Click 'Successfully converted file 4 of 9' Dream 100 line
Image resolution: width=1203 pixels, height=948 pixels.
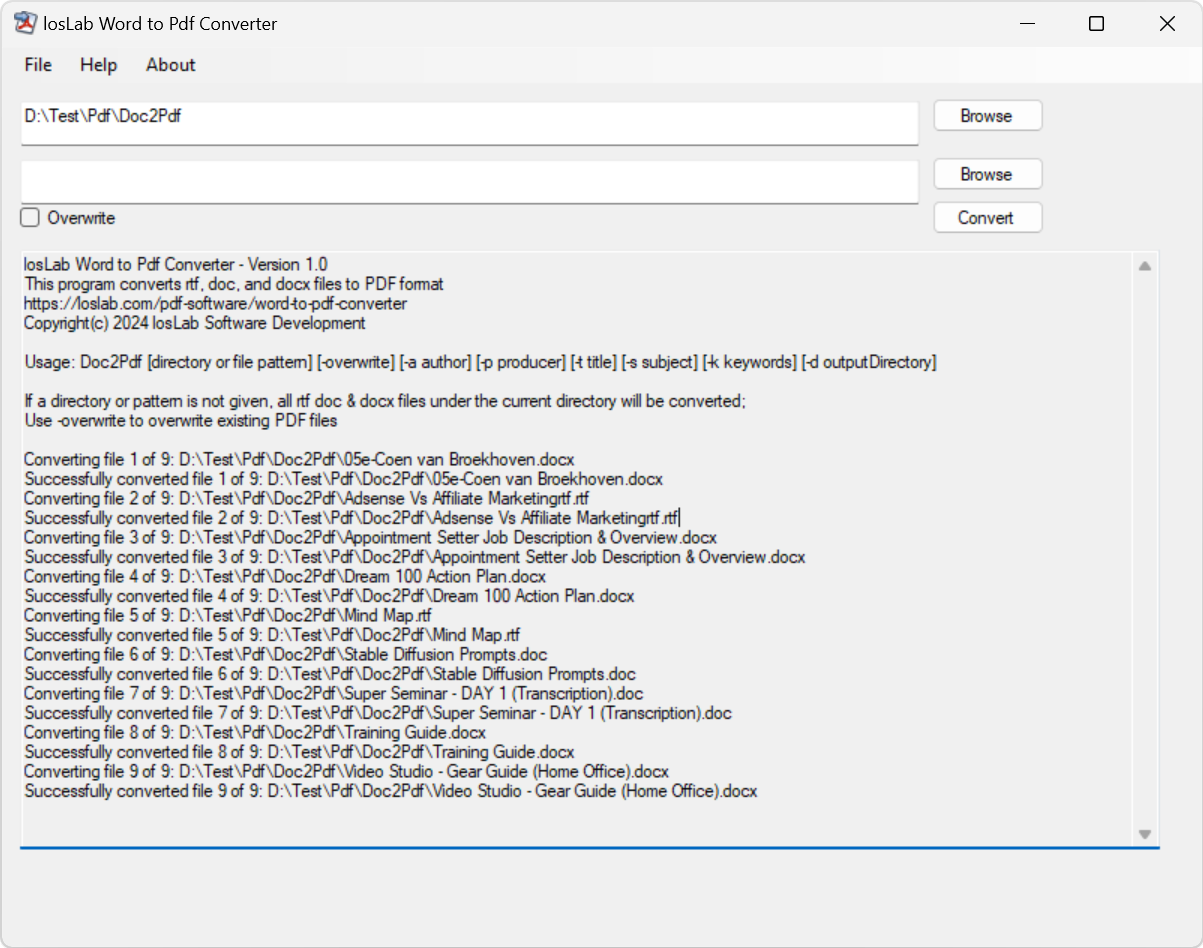coord(329,596)
